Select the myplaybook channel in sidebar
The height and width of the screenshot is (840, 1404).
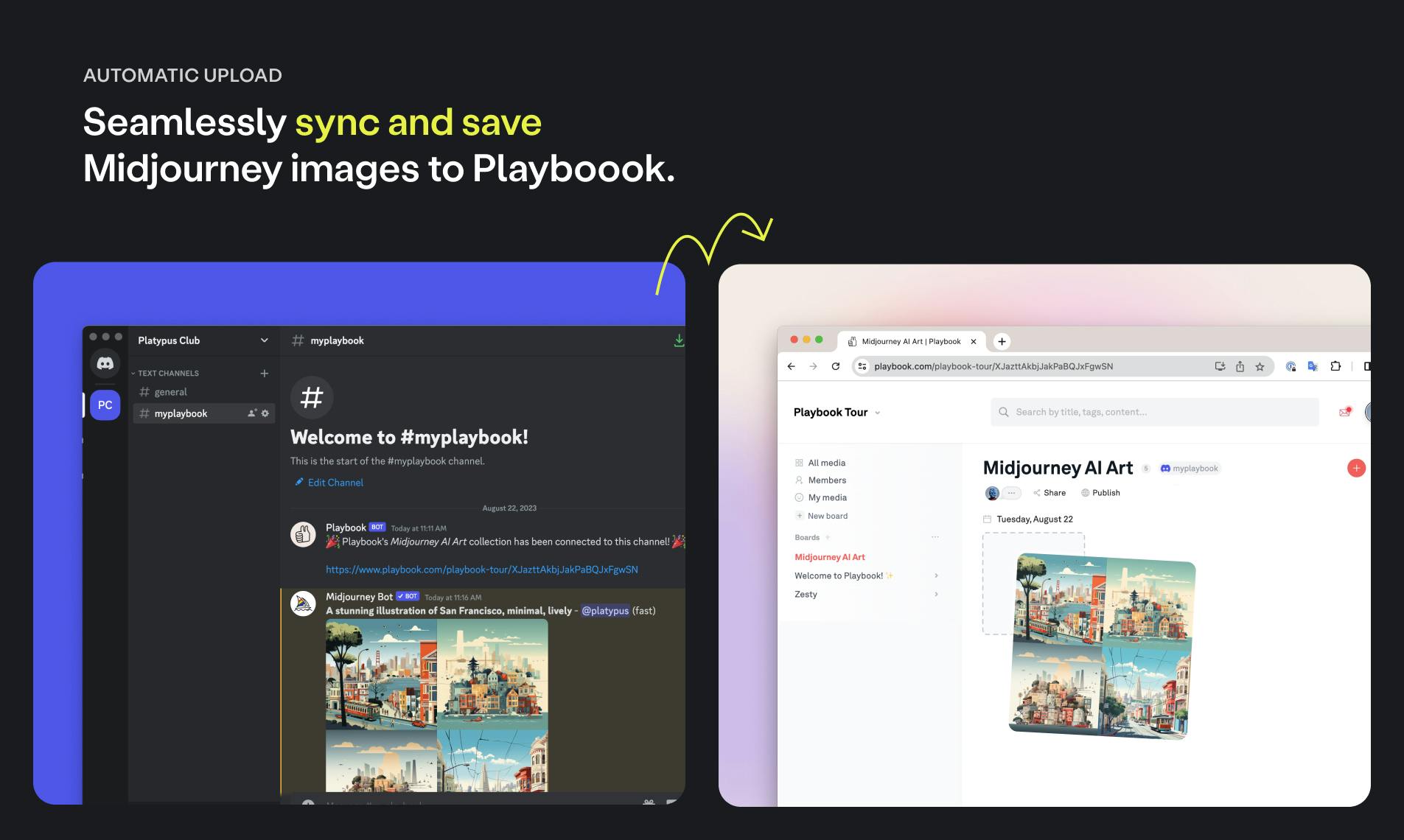(x=203, y=413)
